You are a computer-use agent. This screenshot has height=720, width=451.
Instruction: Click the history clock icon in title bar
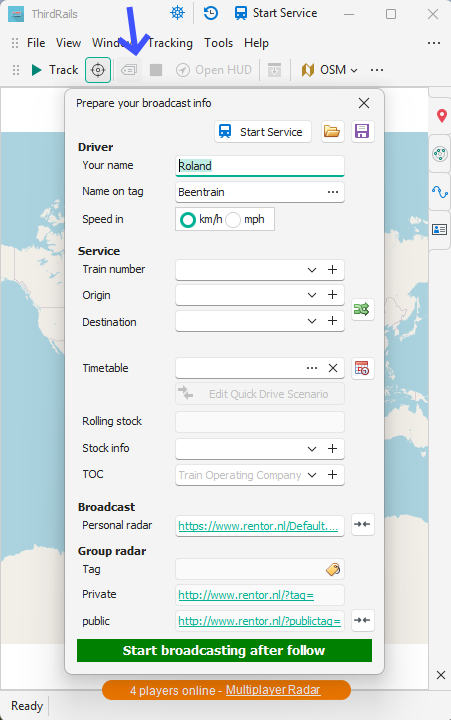211,13
